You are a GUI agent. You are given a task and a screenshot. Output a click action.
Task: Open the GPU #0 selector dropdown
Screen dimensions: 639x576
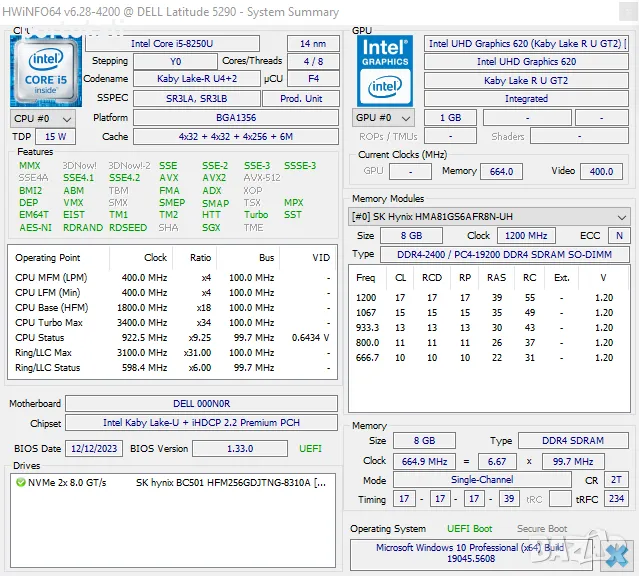point(385,118)
